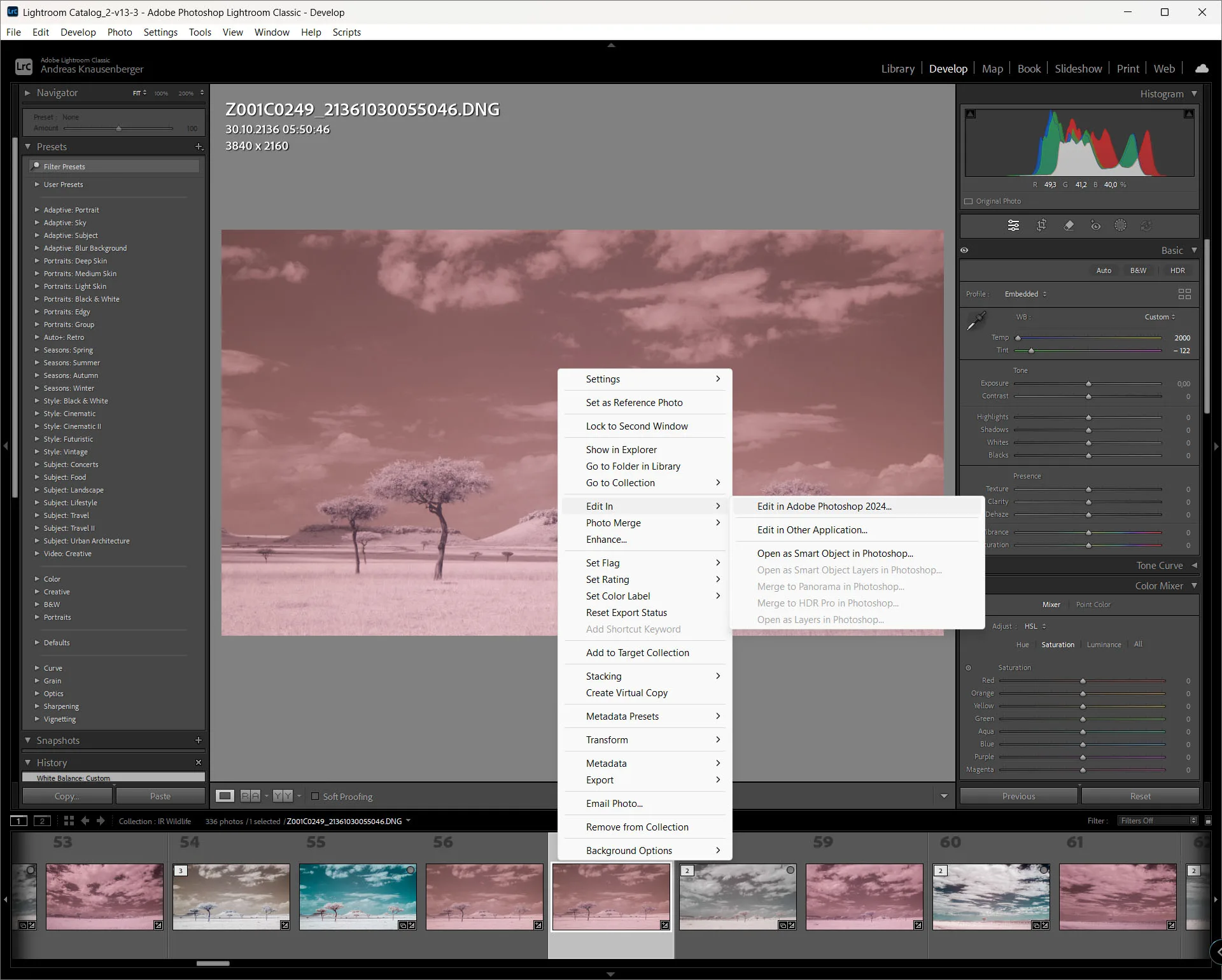Click the Reset button
Screen dimensions: 1222x980
pyautogui.click(x=1140, y=796)
